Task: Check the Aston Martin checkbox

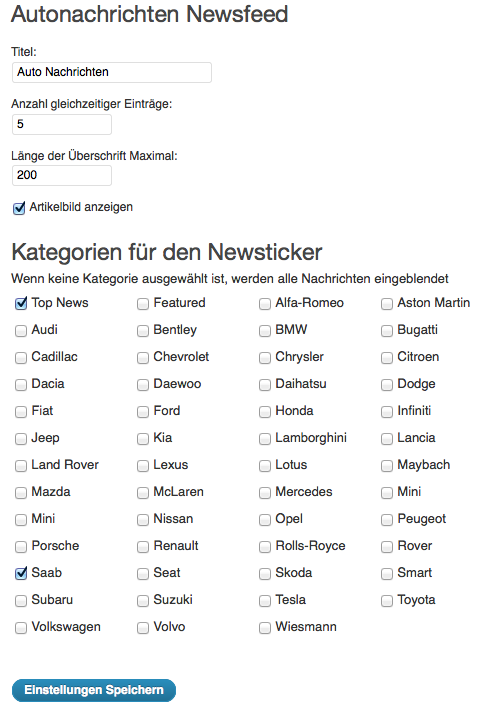Action: [387, 304]
